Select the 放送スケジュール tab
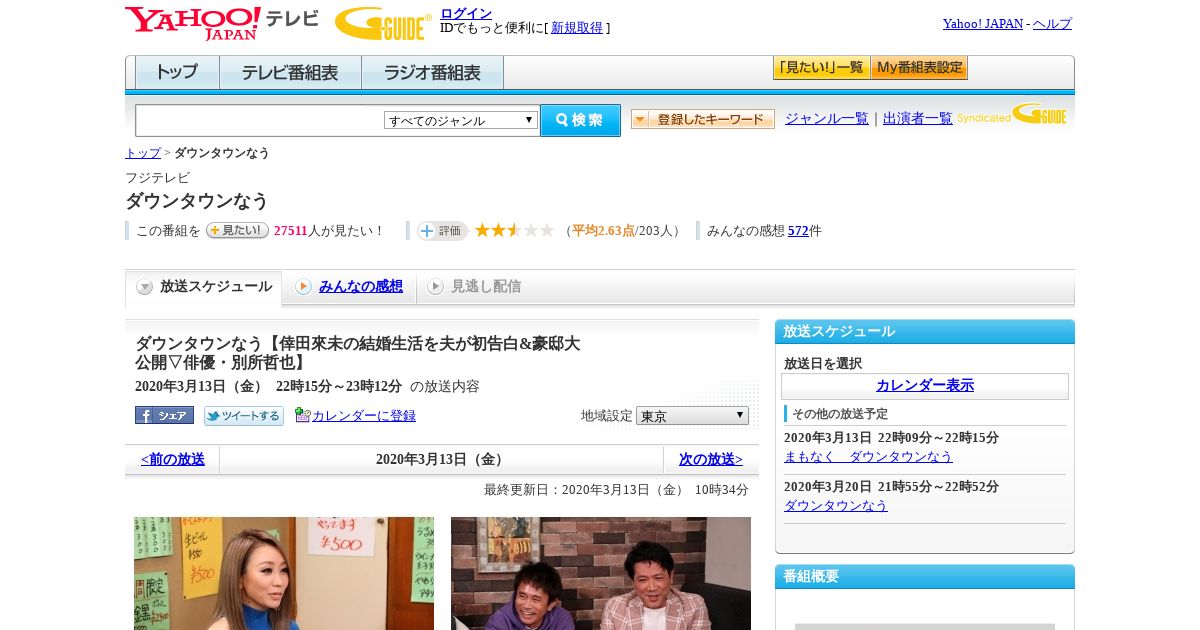 [x=204, y=287]
